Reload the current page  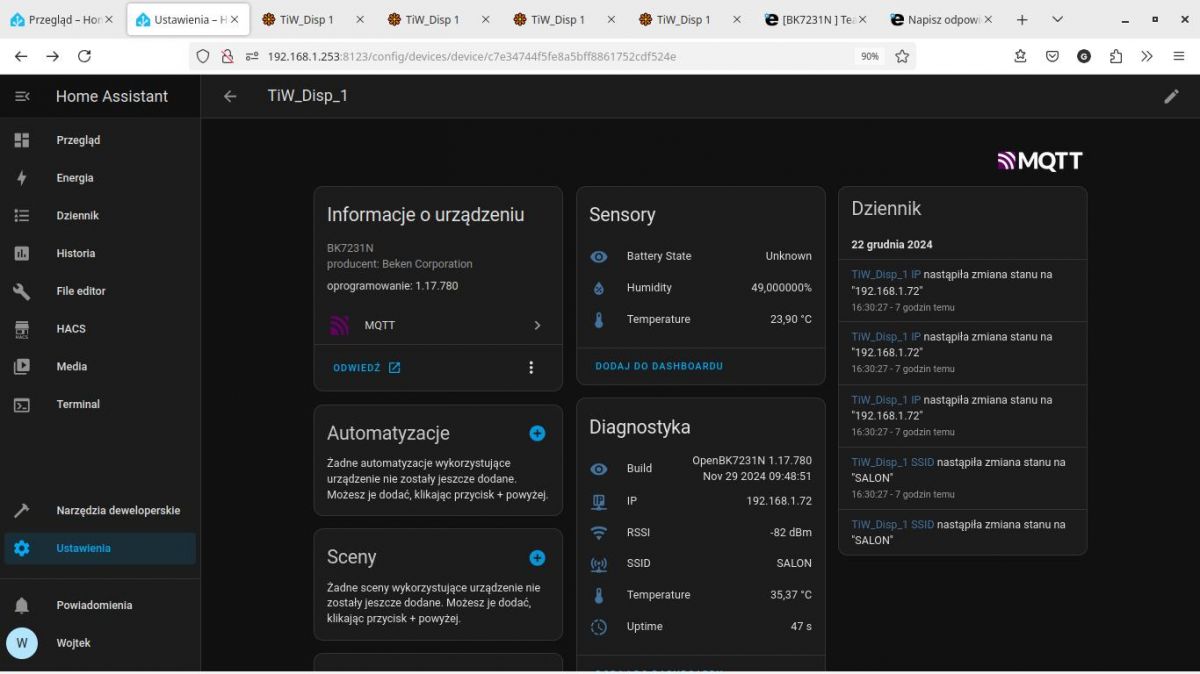84,57
